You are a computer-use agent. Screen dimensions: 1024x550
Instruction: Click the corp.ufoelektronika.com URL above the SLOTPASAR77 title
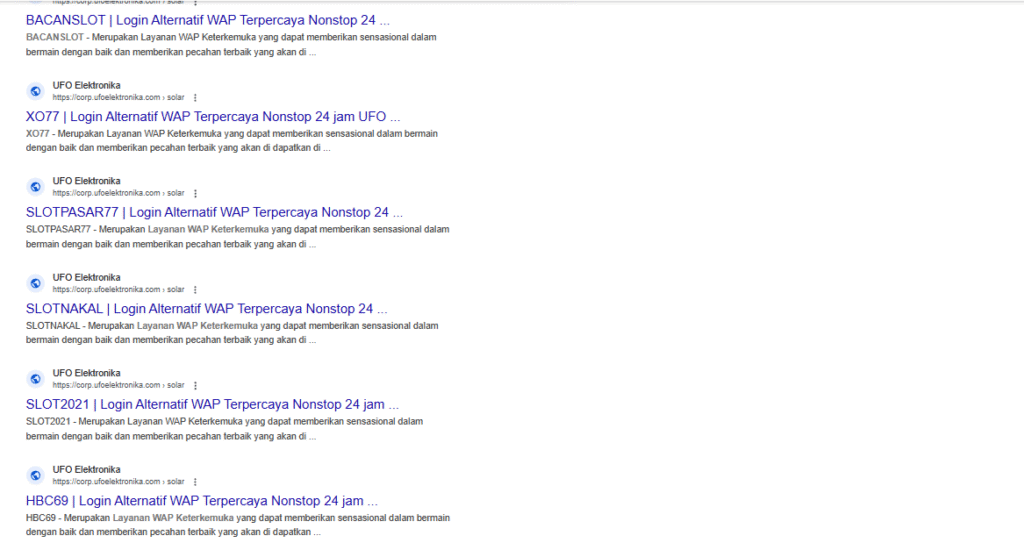(x=118, y=193)
